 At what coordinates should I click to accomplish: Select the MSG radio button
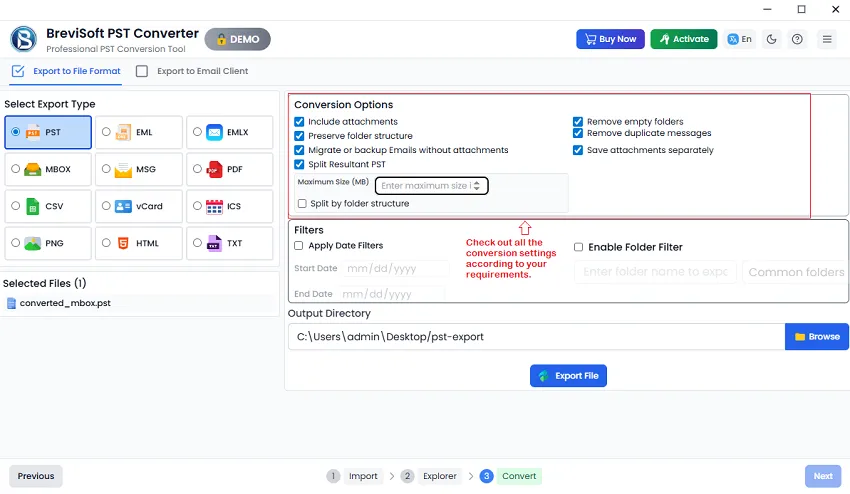pyautogui.click(x=106, y=169)
